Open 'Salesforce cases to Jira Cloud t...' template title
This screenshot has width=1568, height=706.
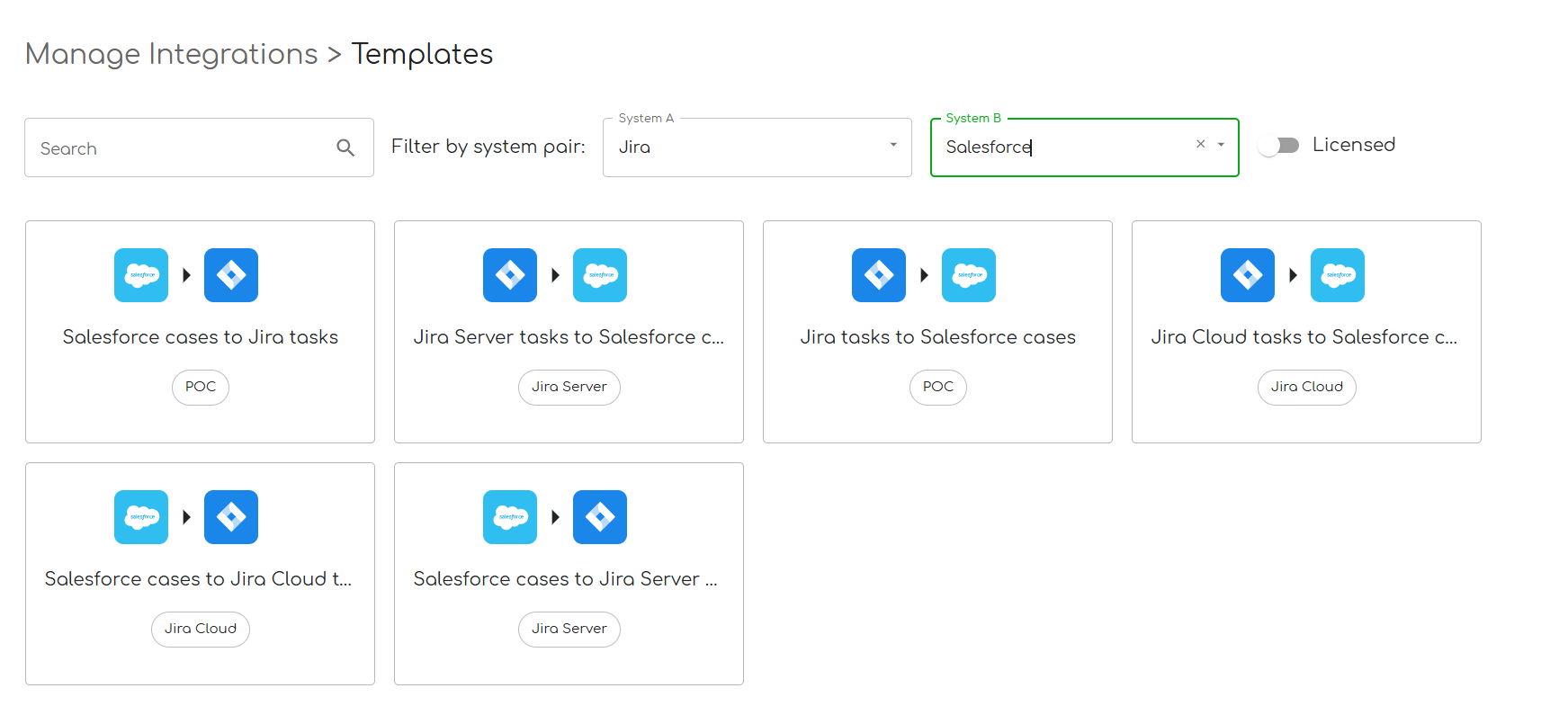(x=199, y=579)
